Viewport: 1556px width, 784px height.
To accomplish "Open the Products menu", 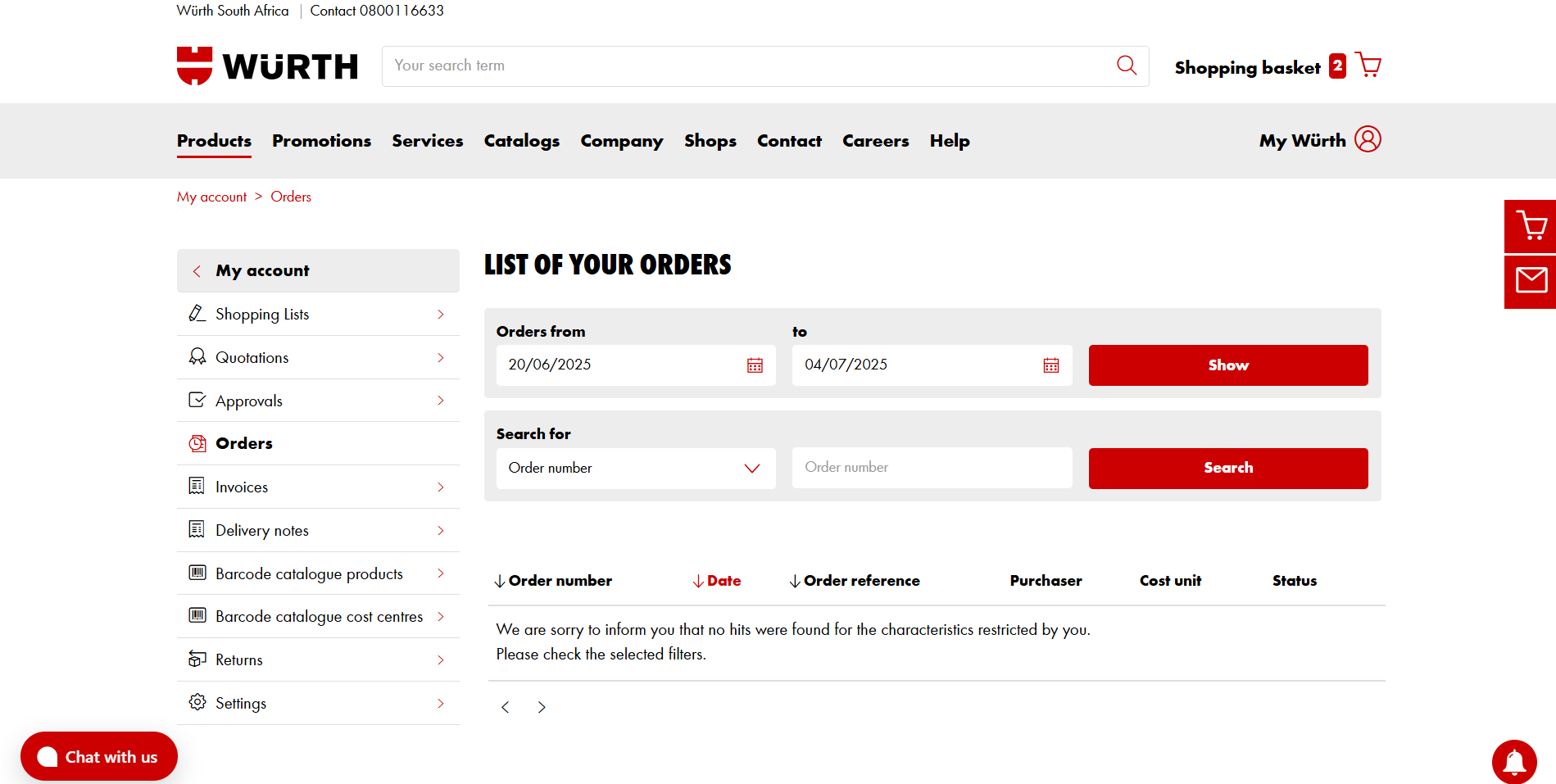I will point(214,141).
